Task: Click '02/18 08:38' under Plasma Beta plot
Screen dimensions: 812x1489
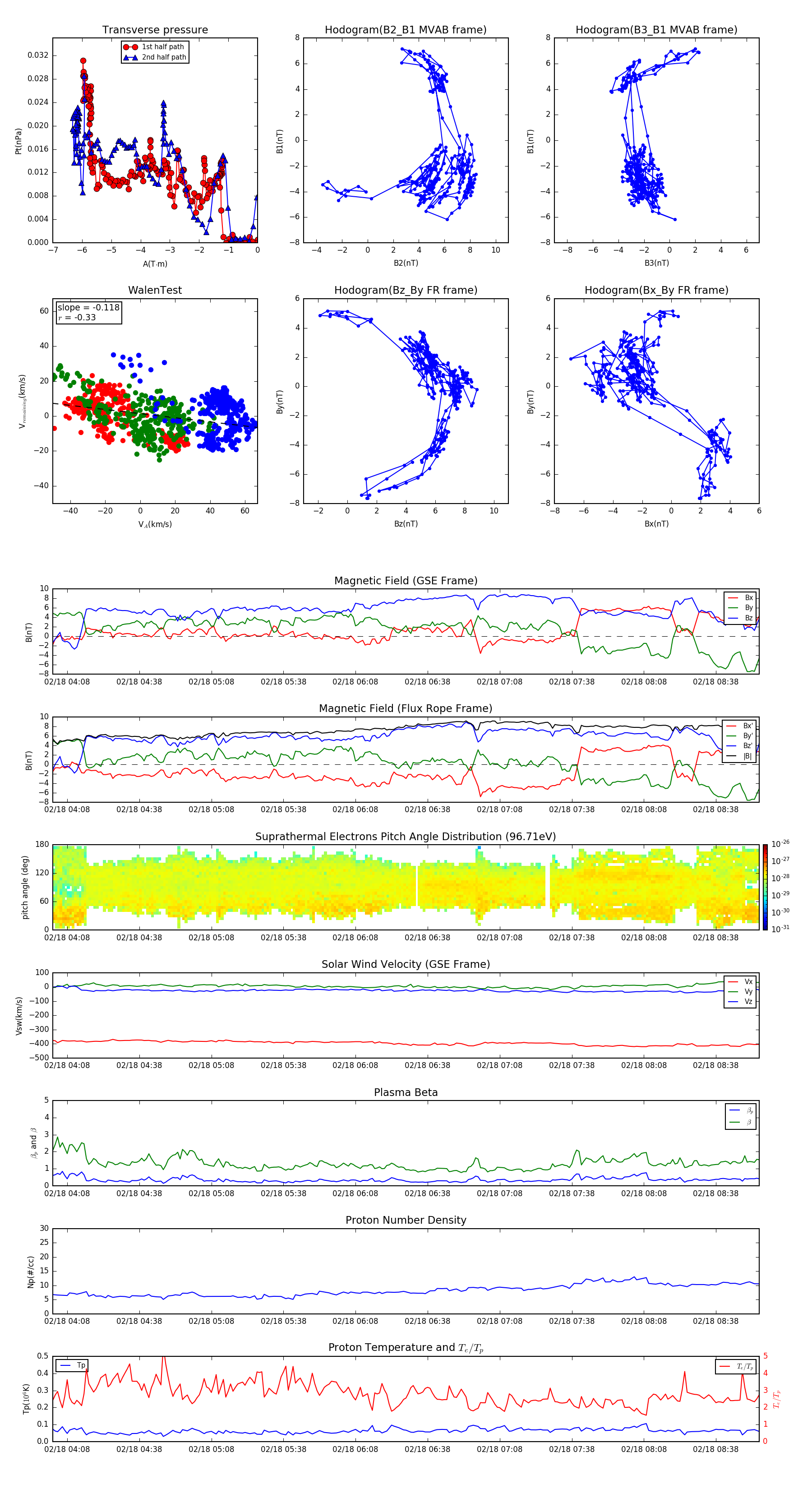Action: click(715, 1193)
